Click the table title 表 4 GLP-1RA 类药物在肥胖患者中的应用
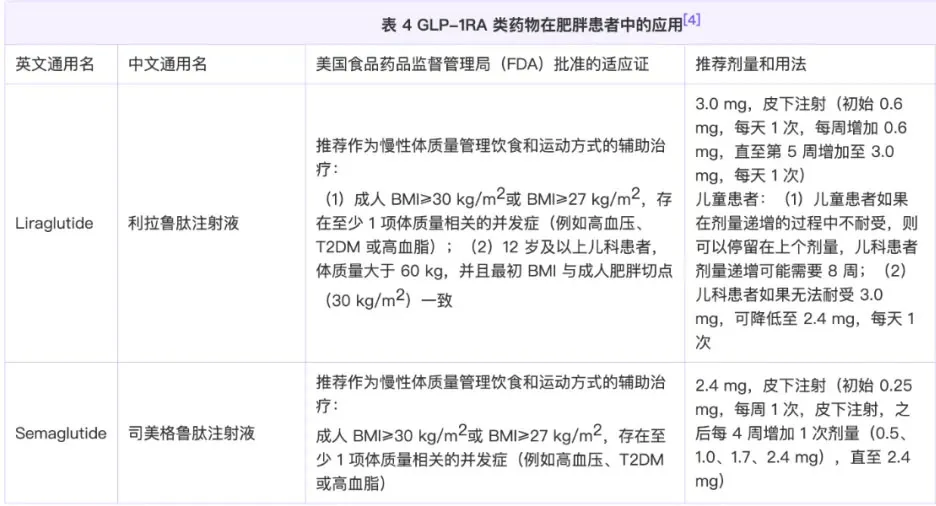The image size is (936, 506). (532, 25)
